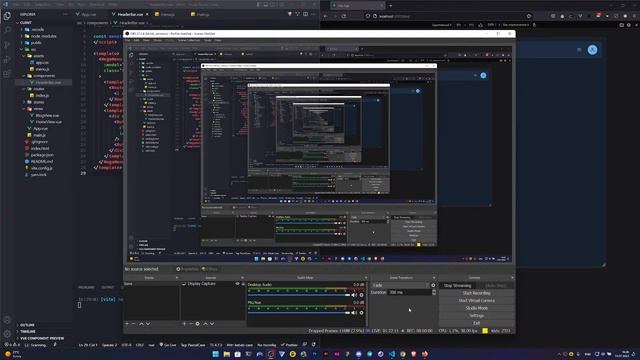Screen dimensions: 640x360
Task: Select the Display Capture source row
Action: [213, 284]
